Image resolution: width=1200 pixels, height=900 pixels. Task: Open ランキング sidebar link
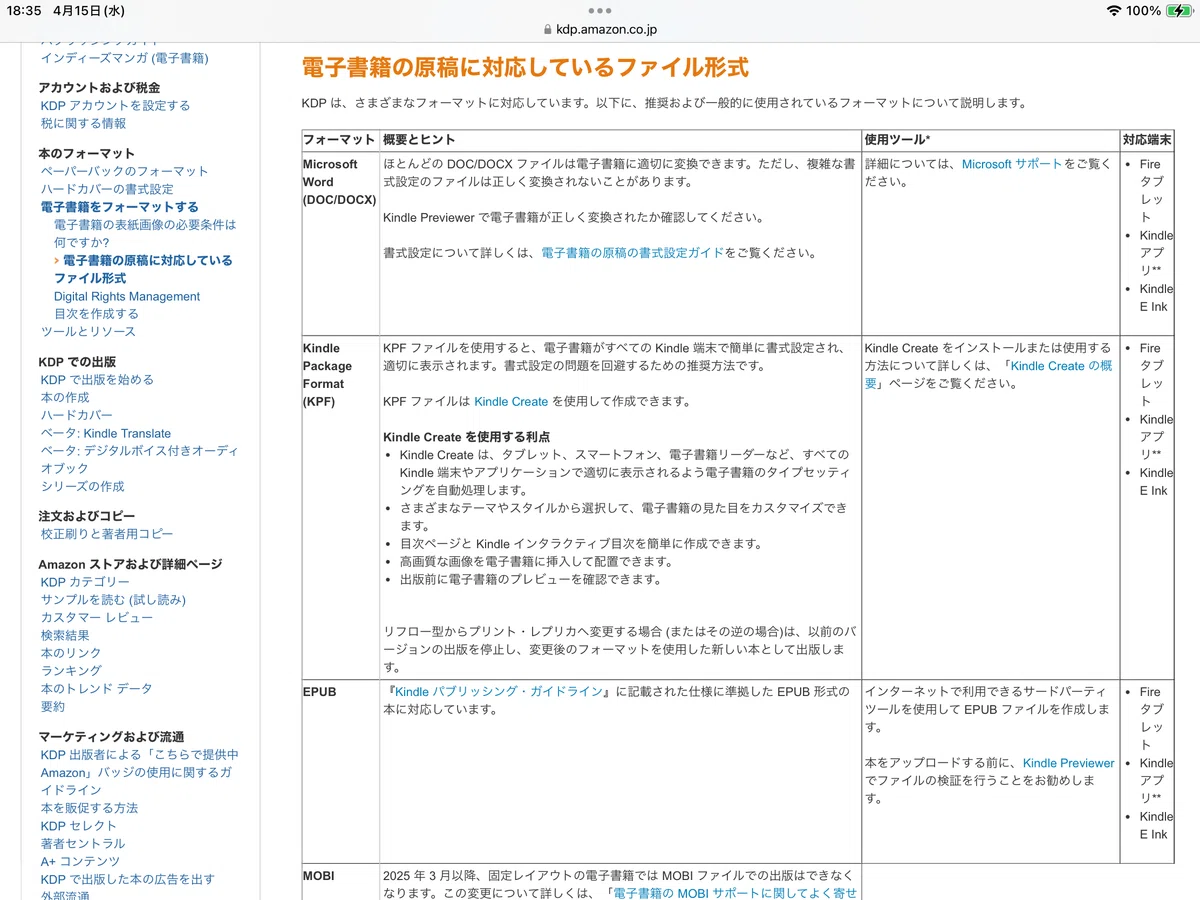coord(71,670)
